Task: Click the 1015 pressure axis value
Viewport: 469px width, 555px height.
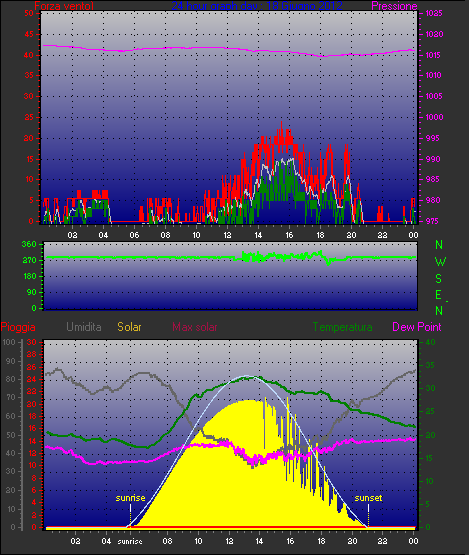Action: [434, 55]
